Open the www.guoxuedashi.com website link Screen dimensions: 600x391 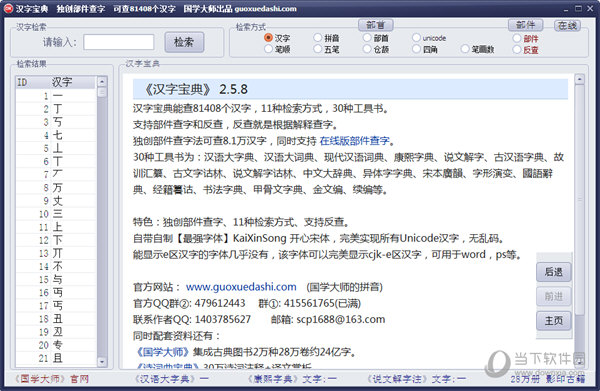point(241,287)
